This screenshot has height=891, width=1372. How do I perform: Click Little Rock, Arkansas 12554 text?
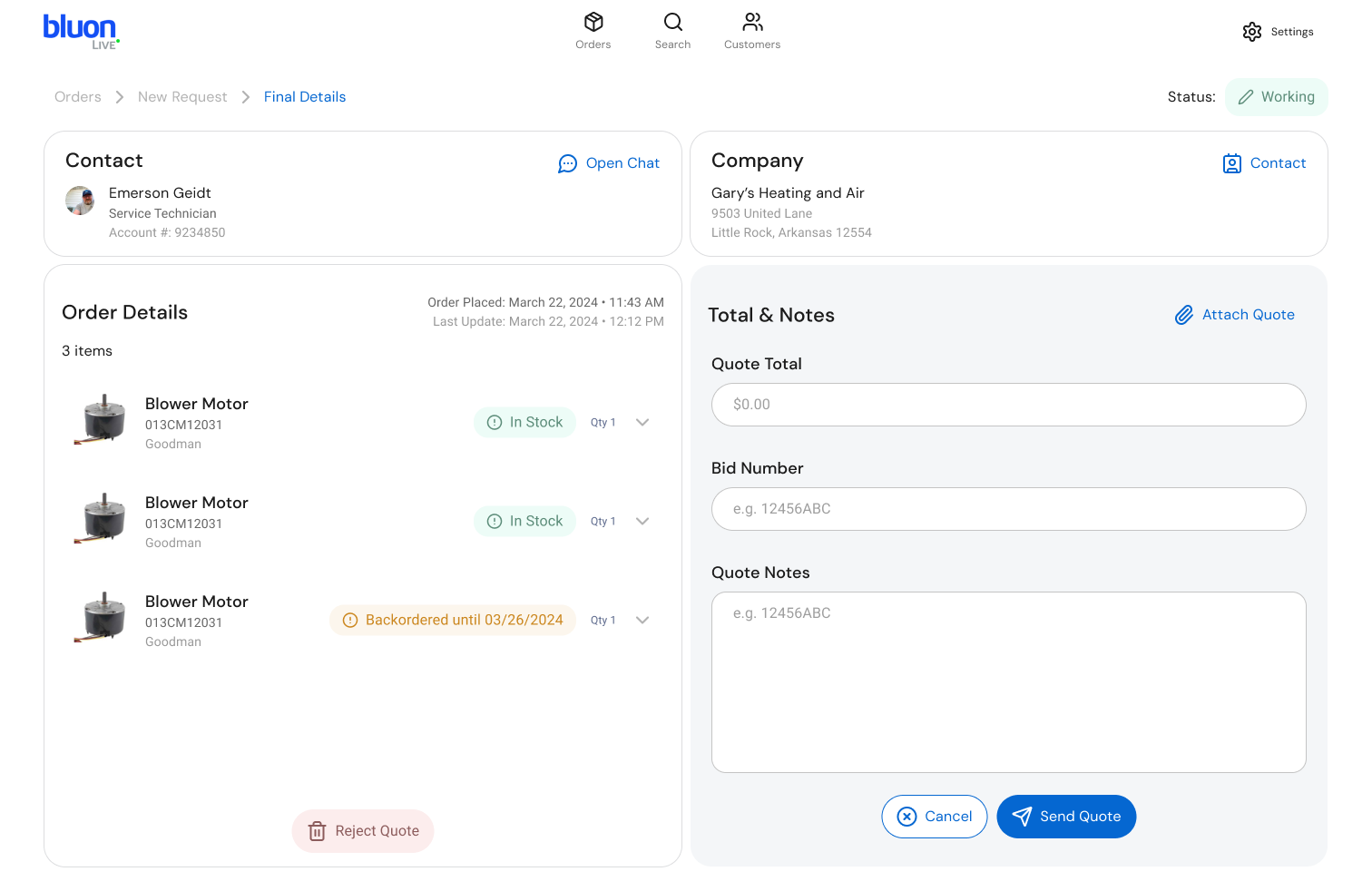coord(791,233)
